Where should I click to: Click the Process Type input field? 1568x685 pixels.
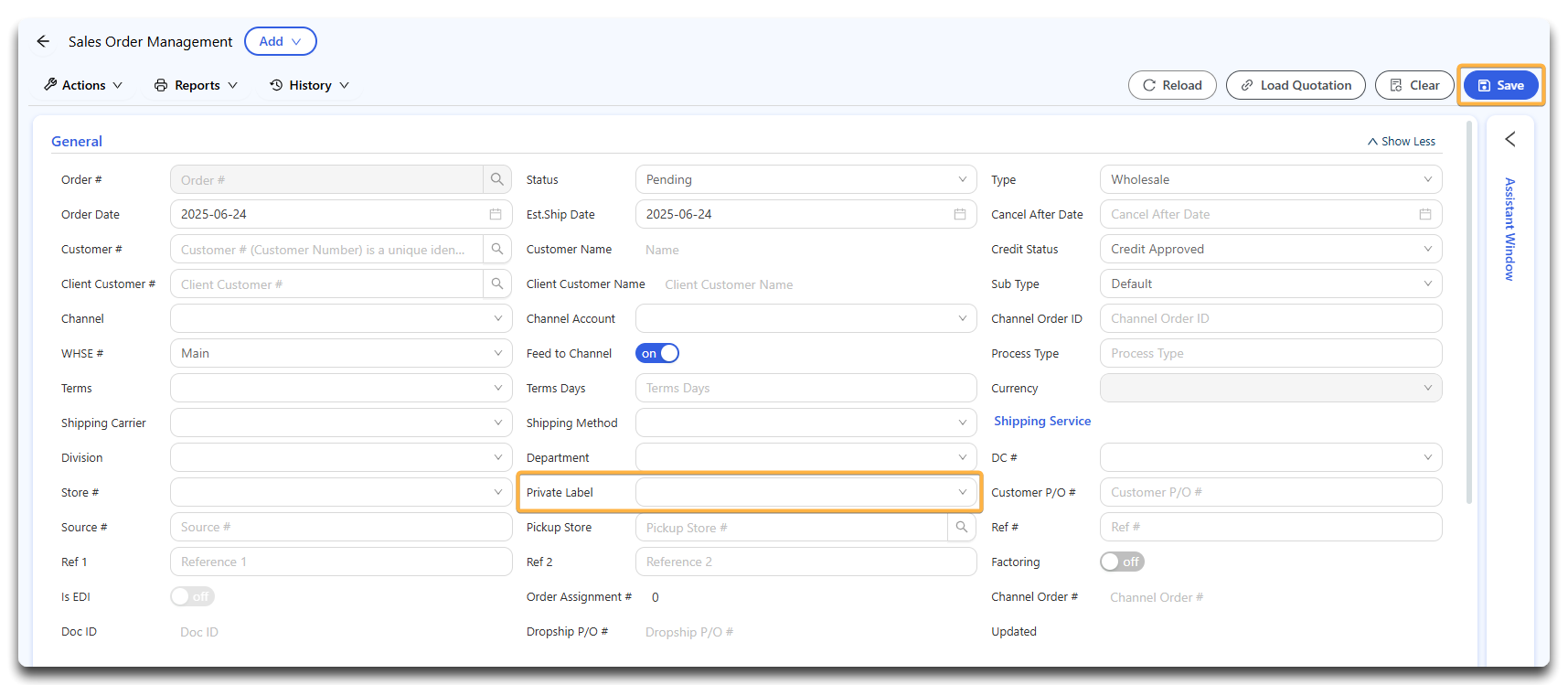(1271, 353)
